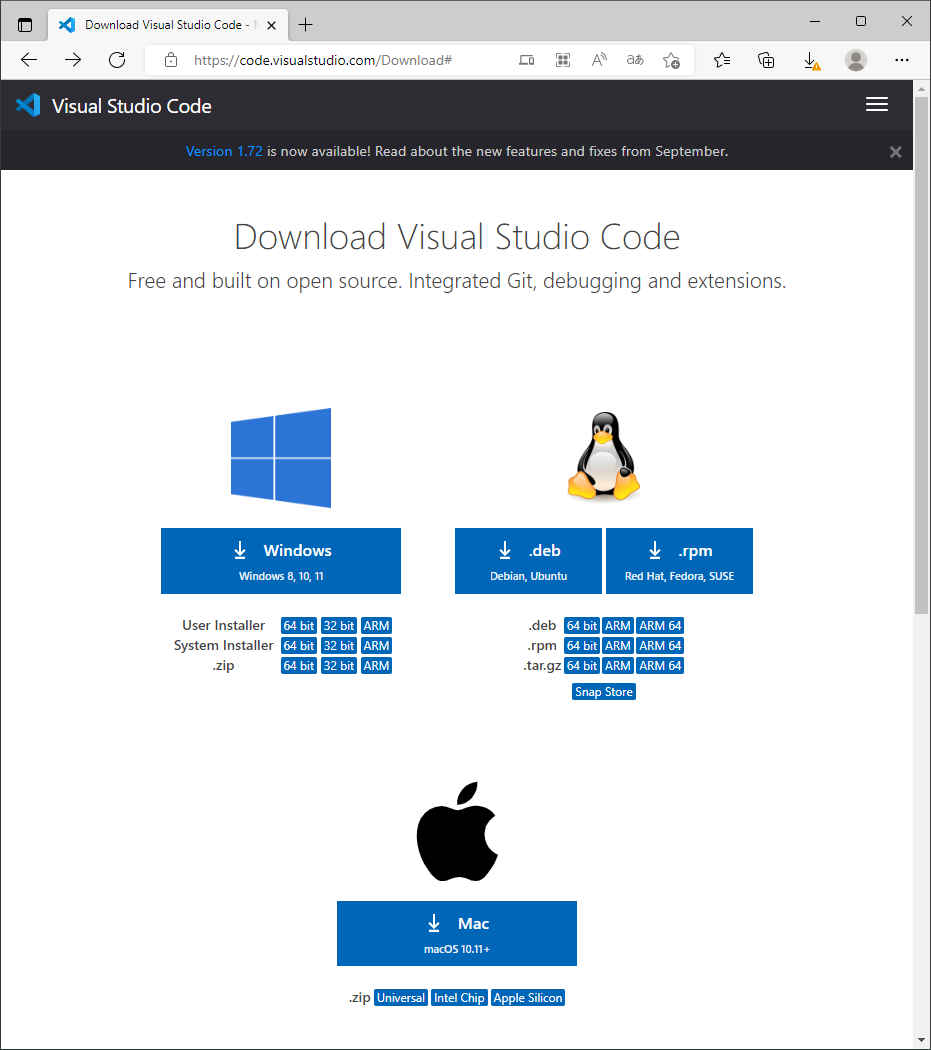Select System Installer ARM
931x1050 pixels.
tap(376, 646)
